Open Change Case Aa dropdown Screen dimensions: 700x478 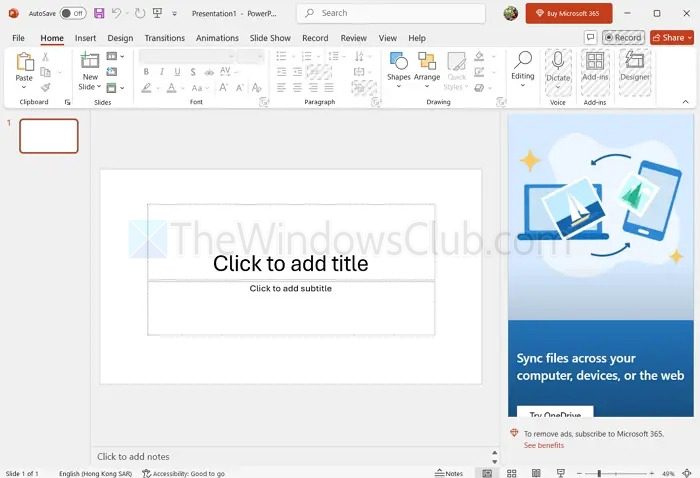pyautogui.click(x=200, y=88)
